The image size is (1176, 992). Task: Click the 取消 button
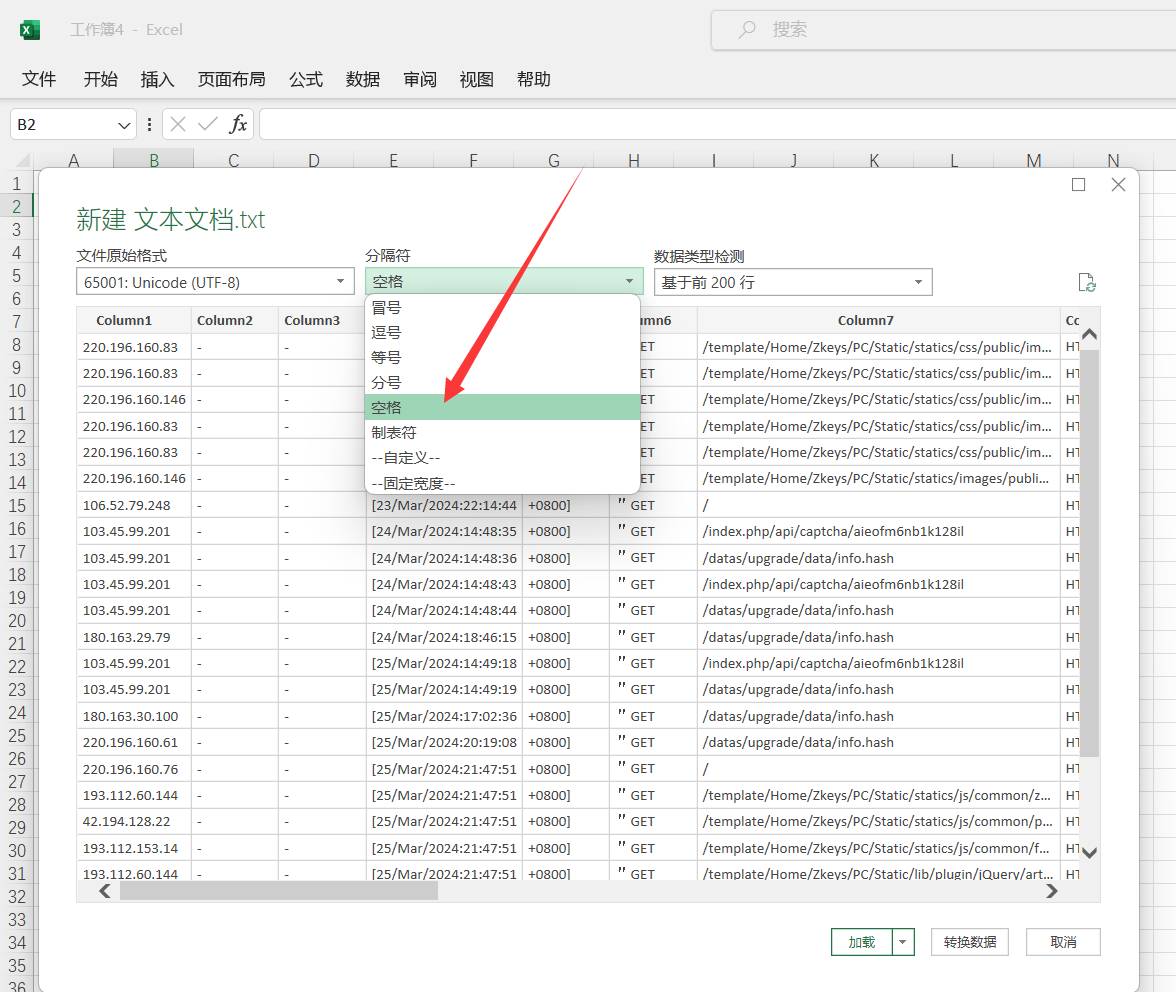[1064, 942]
